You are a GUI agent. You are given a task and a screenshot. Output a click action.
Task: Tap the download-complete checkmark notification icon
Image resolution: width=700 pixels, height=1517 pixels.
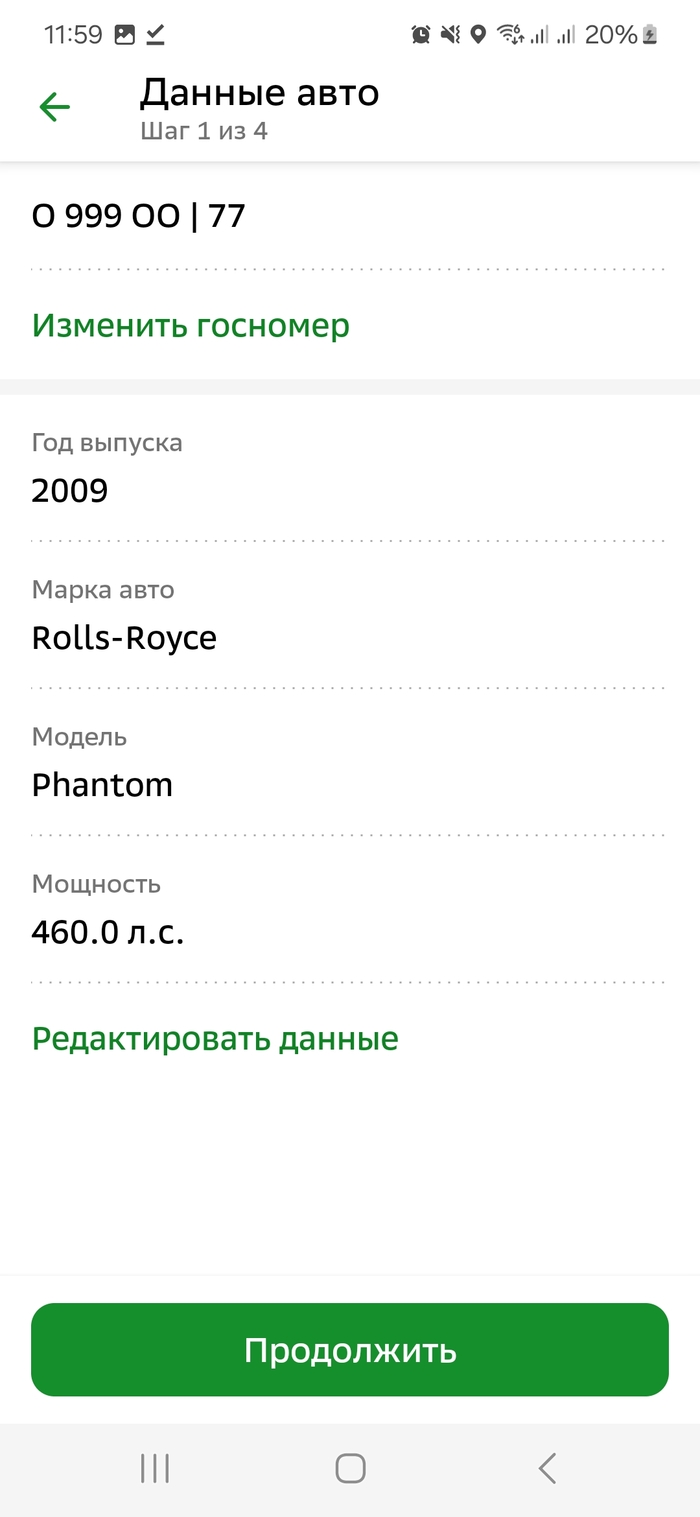click(155, 35)
